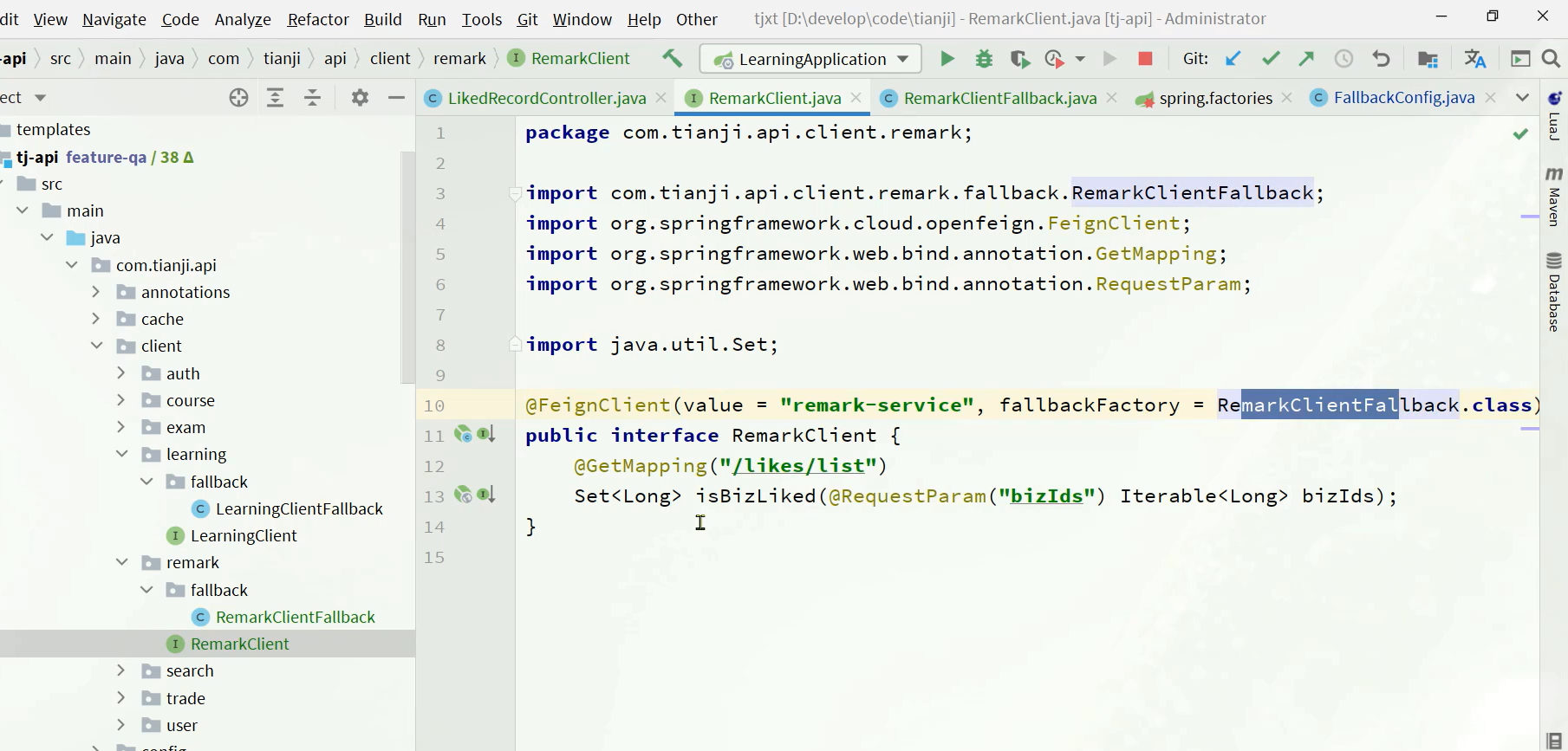Open project panel settings gear

(x=360, y=98)
